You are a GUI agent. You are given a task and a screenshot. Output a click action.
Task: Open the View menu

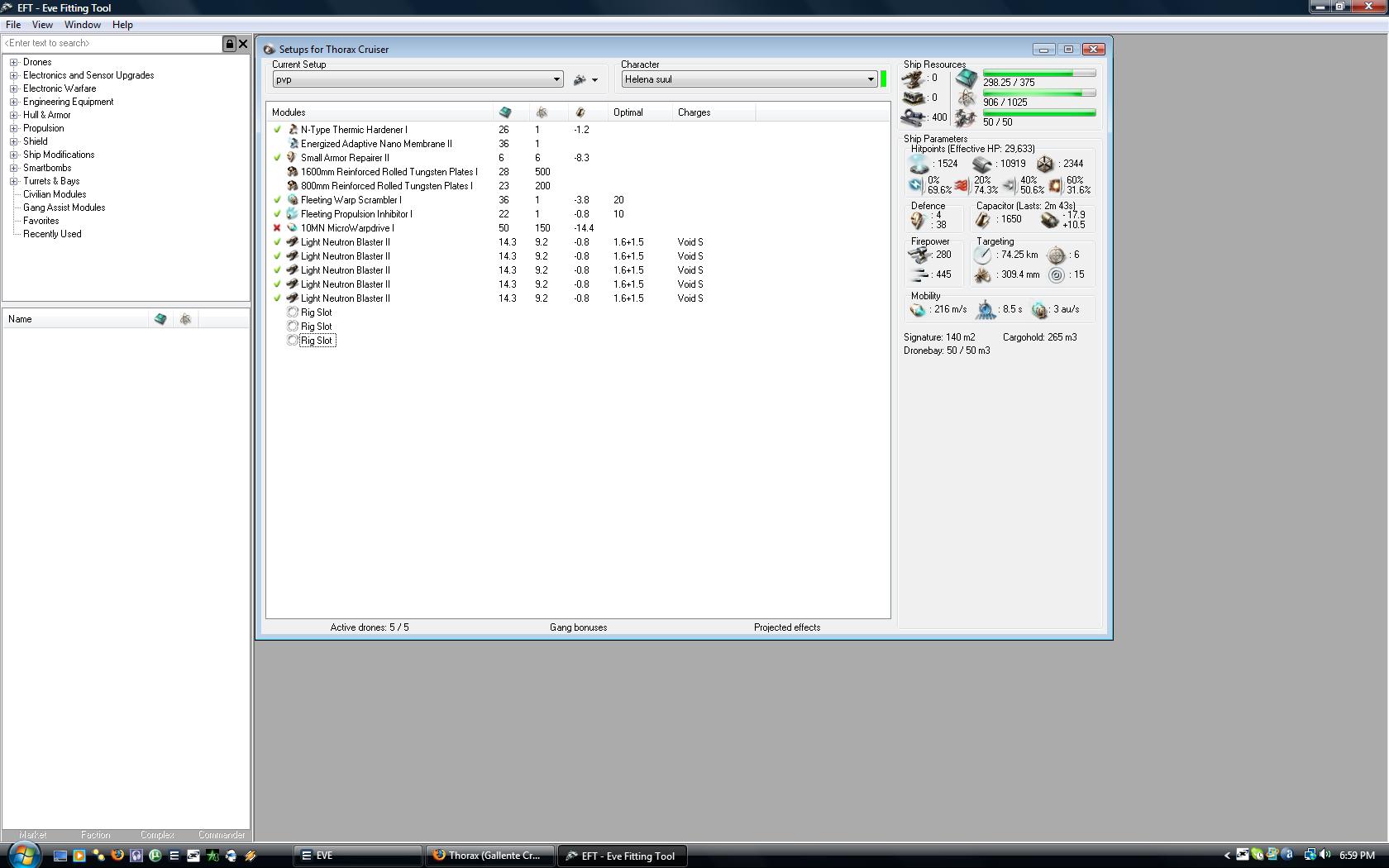tap(42, 25)
